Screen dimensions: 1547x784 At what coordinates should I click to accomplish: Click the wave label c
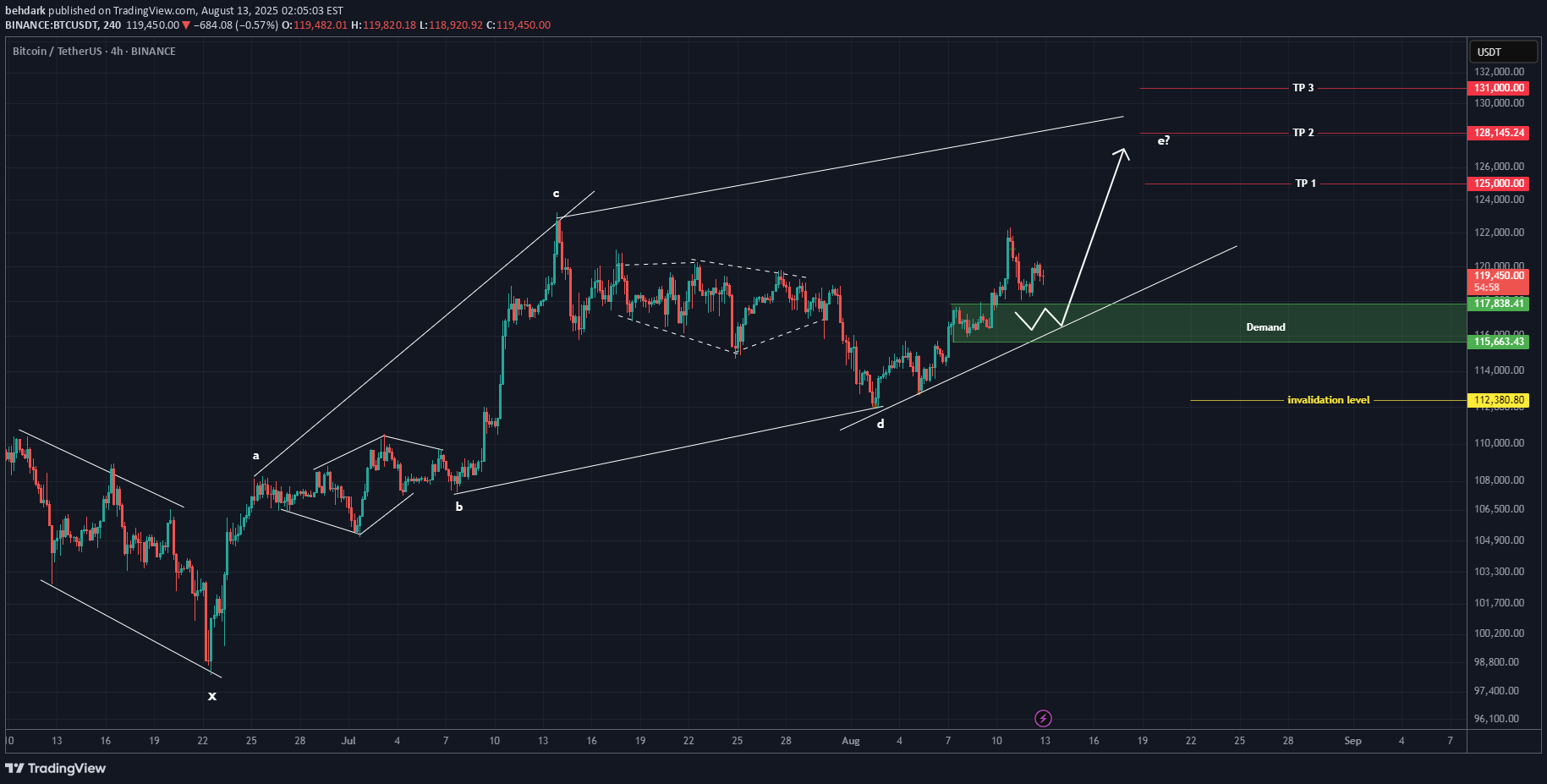pyautogui.click(x=556, y=194)
